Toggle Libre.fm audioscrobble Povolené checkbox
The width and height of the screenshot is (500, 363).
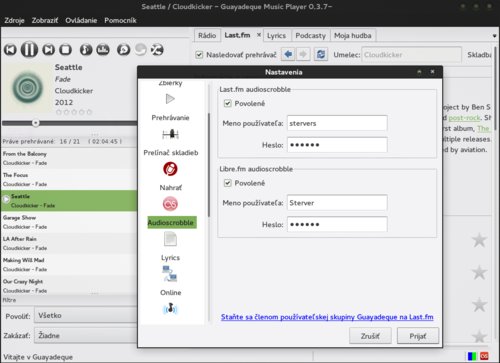point(228,183)
